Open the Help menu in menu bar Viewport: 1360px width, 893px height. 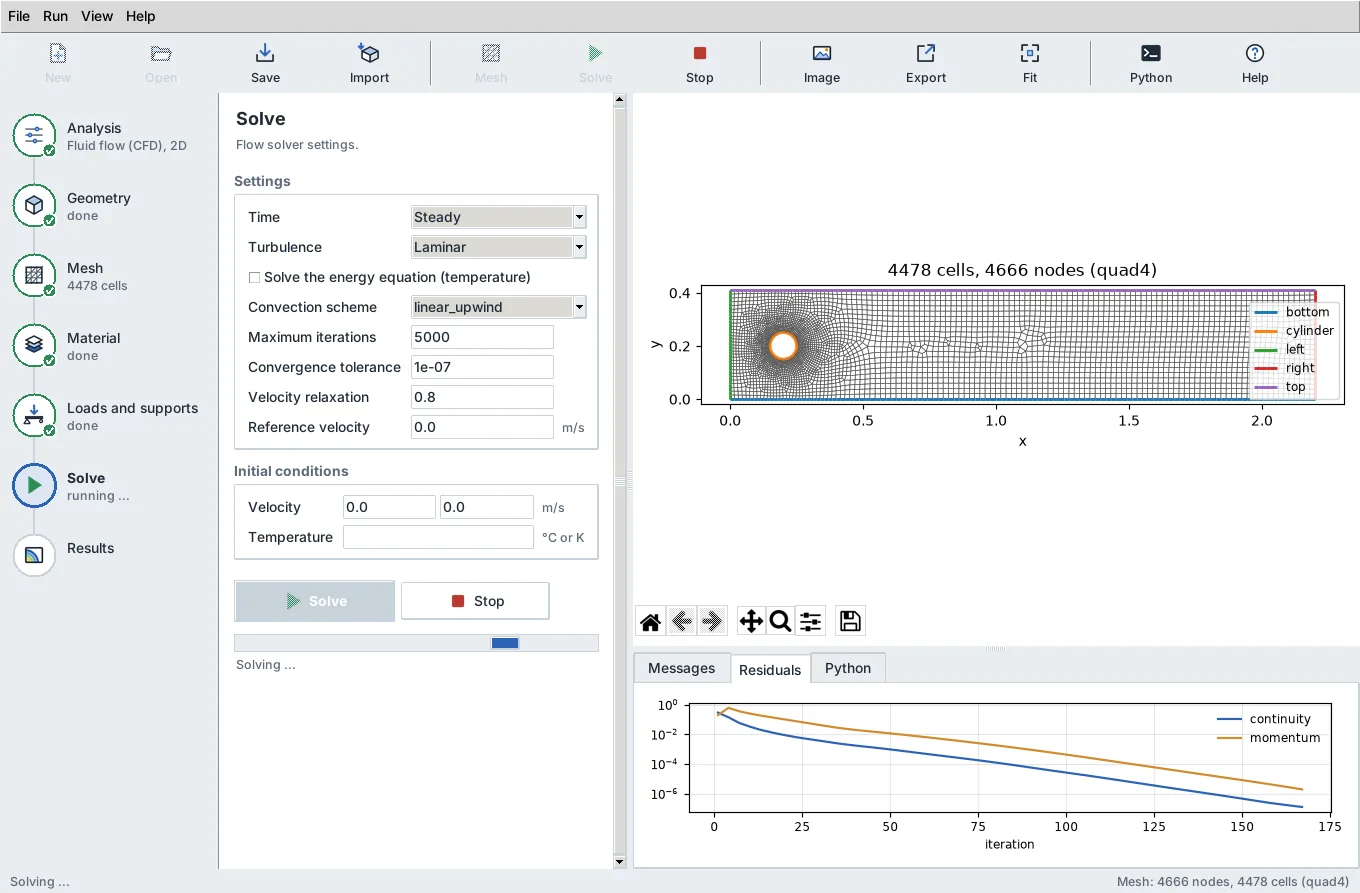141,16
